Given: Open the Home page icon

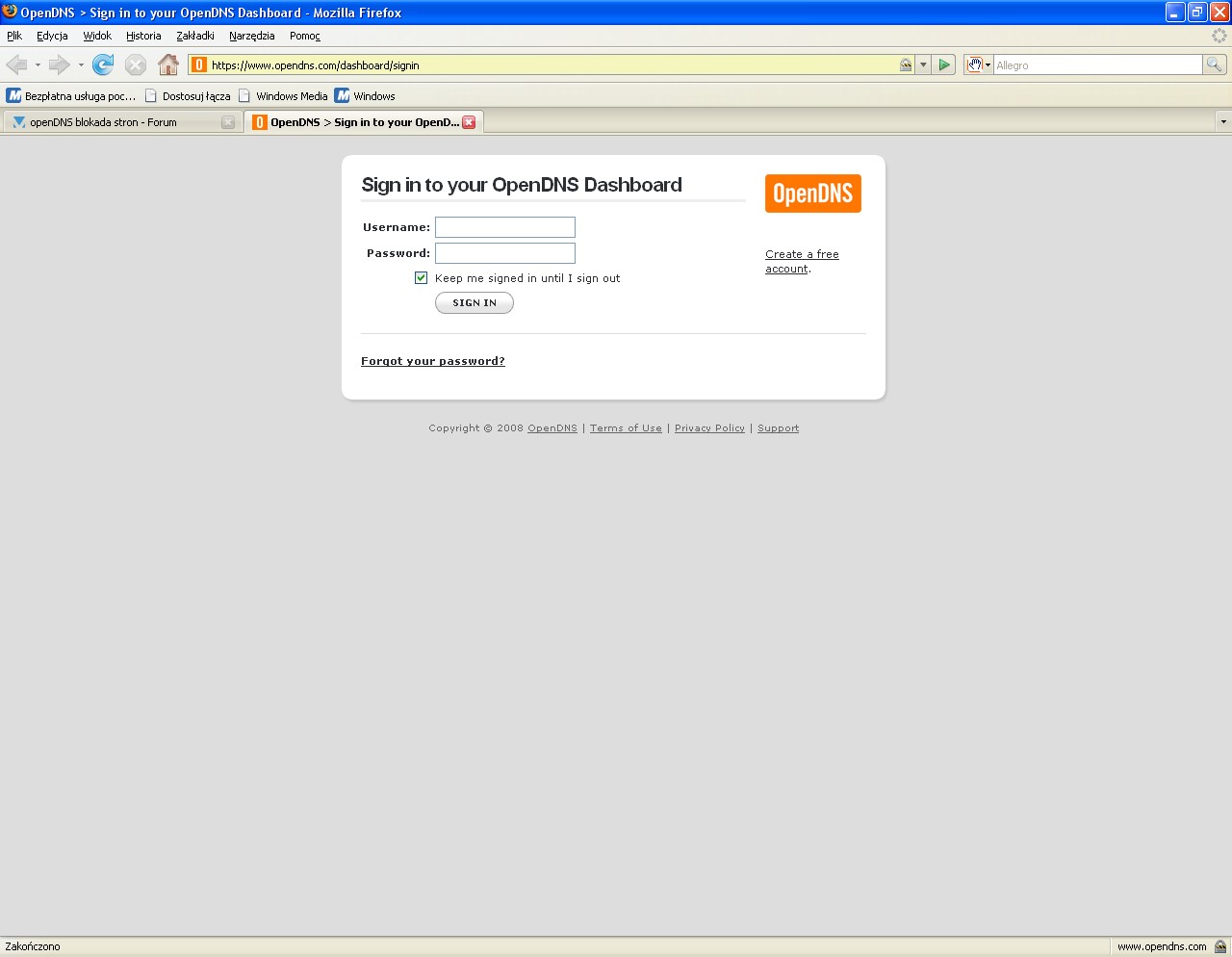Looking at the screenshot, I should [x=168, y=65].
